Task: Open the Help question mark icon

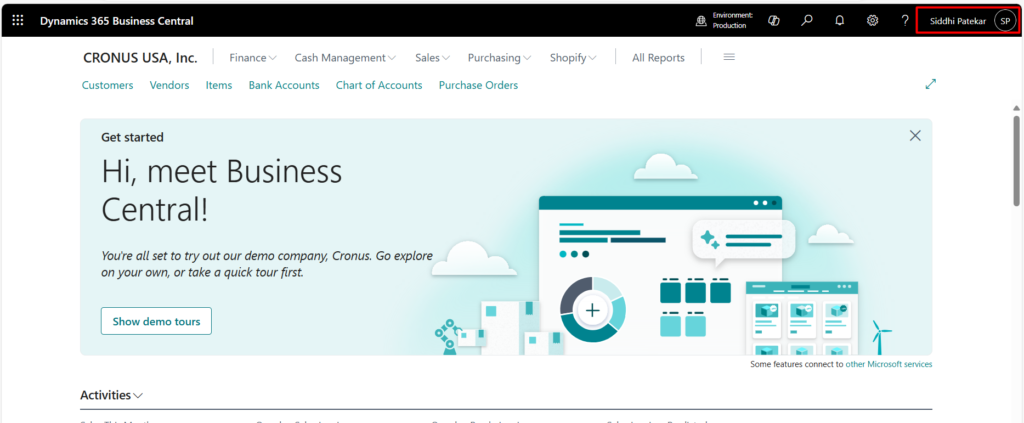Action: click(x=905, y=21)
